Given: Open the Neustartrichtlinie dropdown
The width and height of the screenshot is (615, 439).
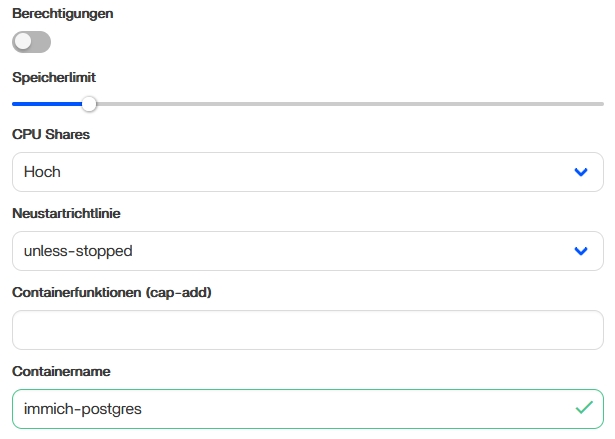Looking at the screenshot, I should (308, 251).
